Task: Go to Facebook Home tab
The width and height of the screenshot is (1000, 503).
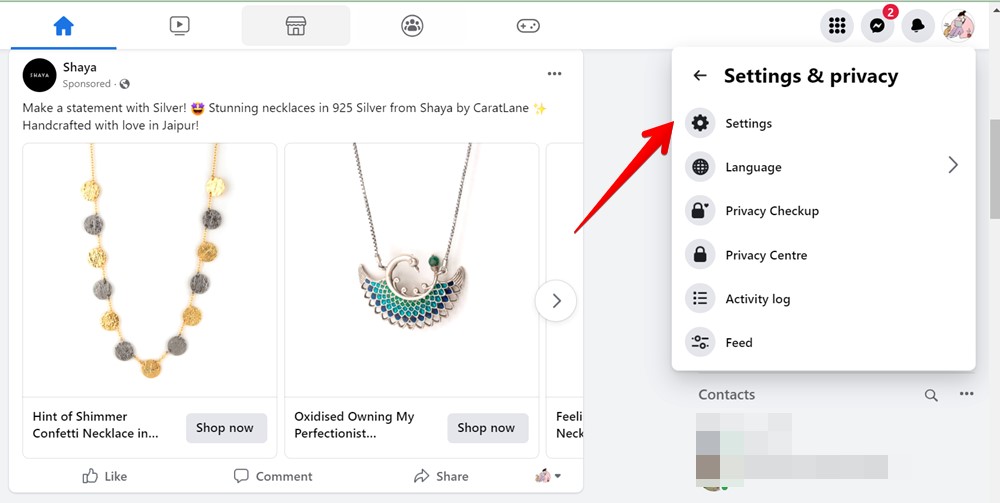Action: tap(63, 26)
